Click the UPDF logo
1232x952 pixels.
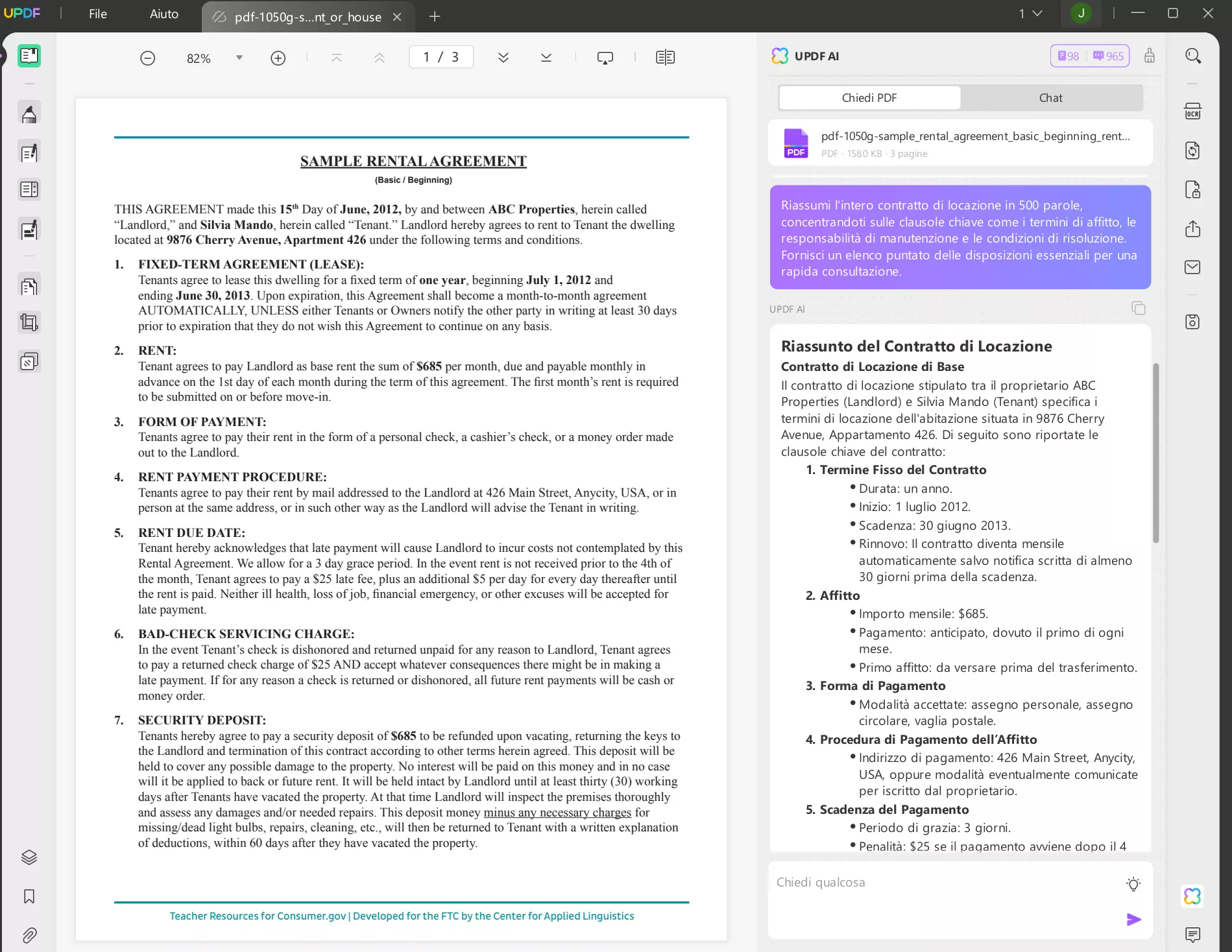pyautogui.click(x=22, y=13)
